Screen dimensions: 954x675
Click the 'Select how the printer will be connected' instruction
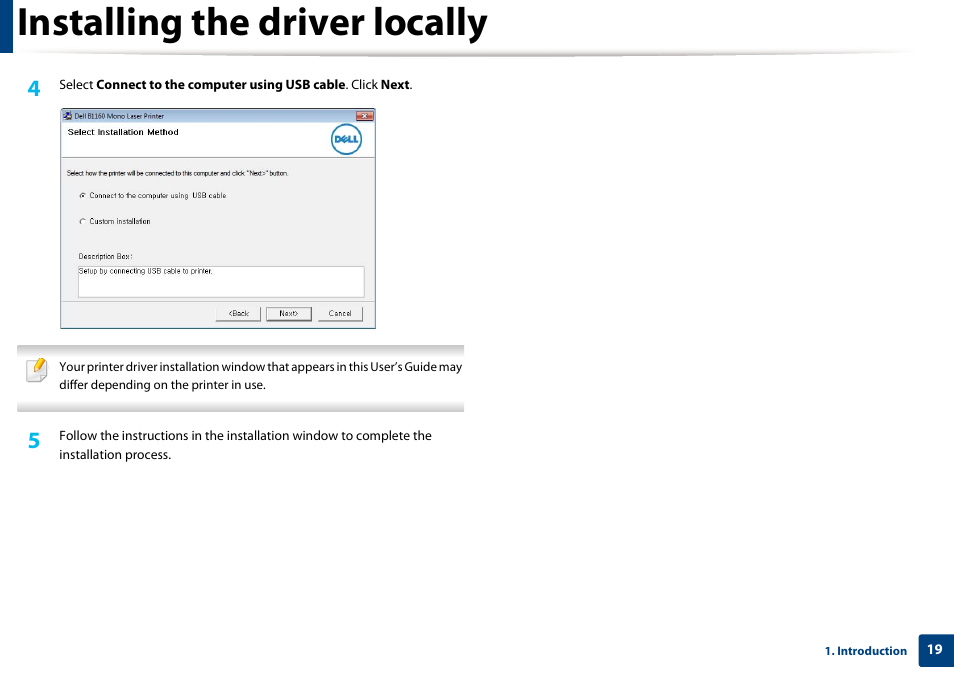coord(177,173)
